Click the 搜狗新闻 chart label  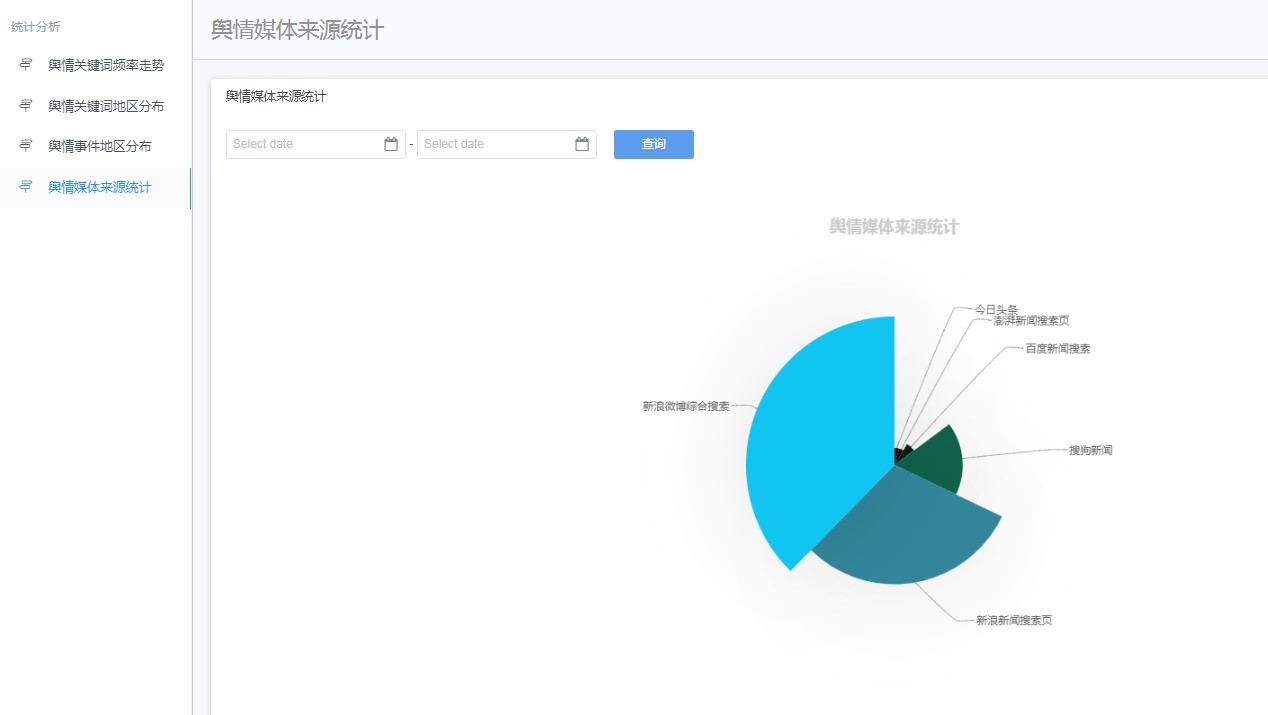click(x=1091, y=450)
